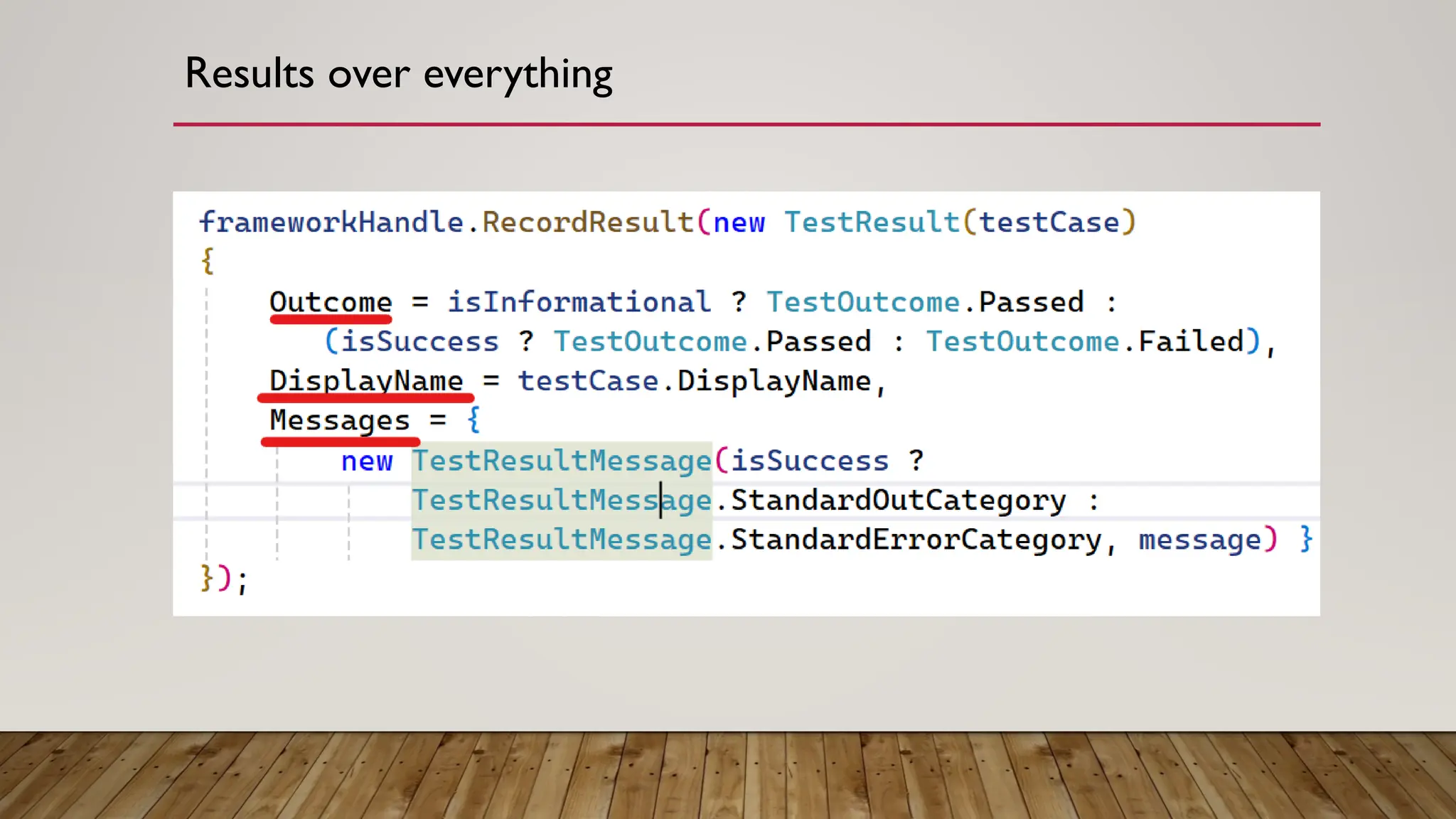Click the StandardOutCategory member

coord(899,500)
